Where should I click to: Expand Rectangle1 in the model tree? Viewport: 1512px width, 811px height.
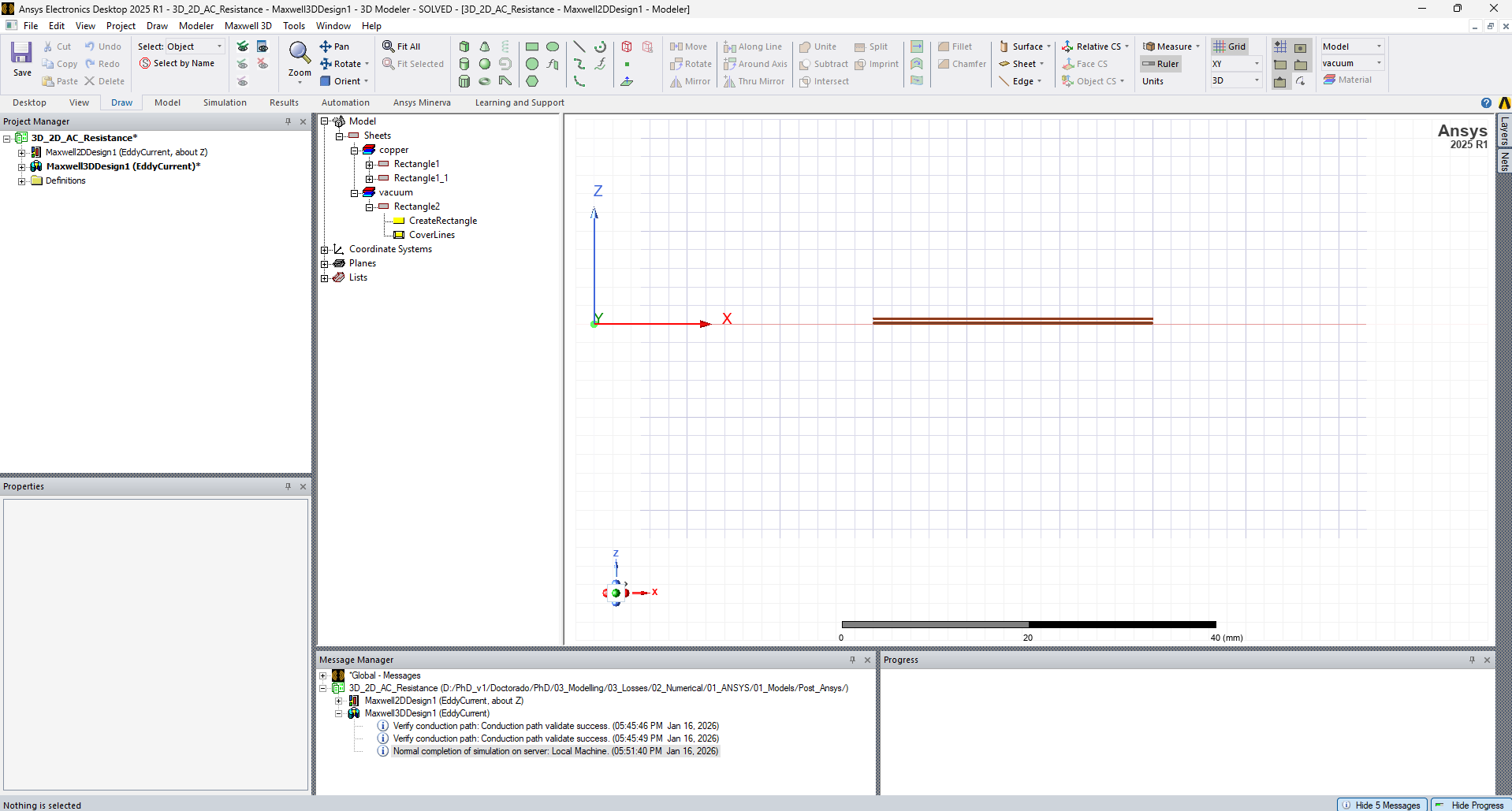[x=369, y=165]
